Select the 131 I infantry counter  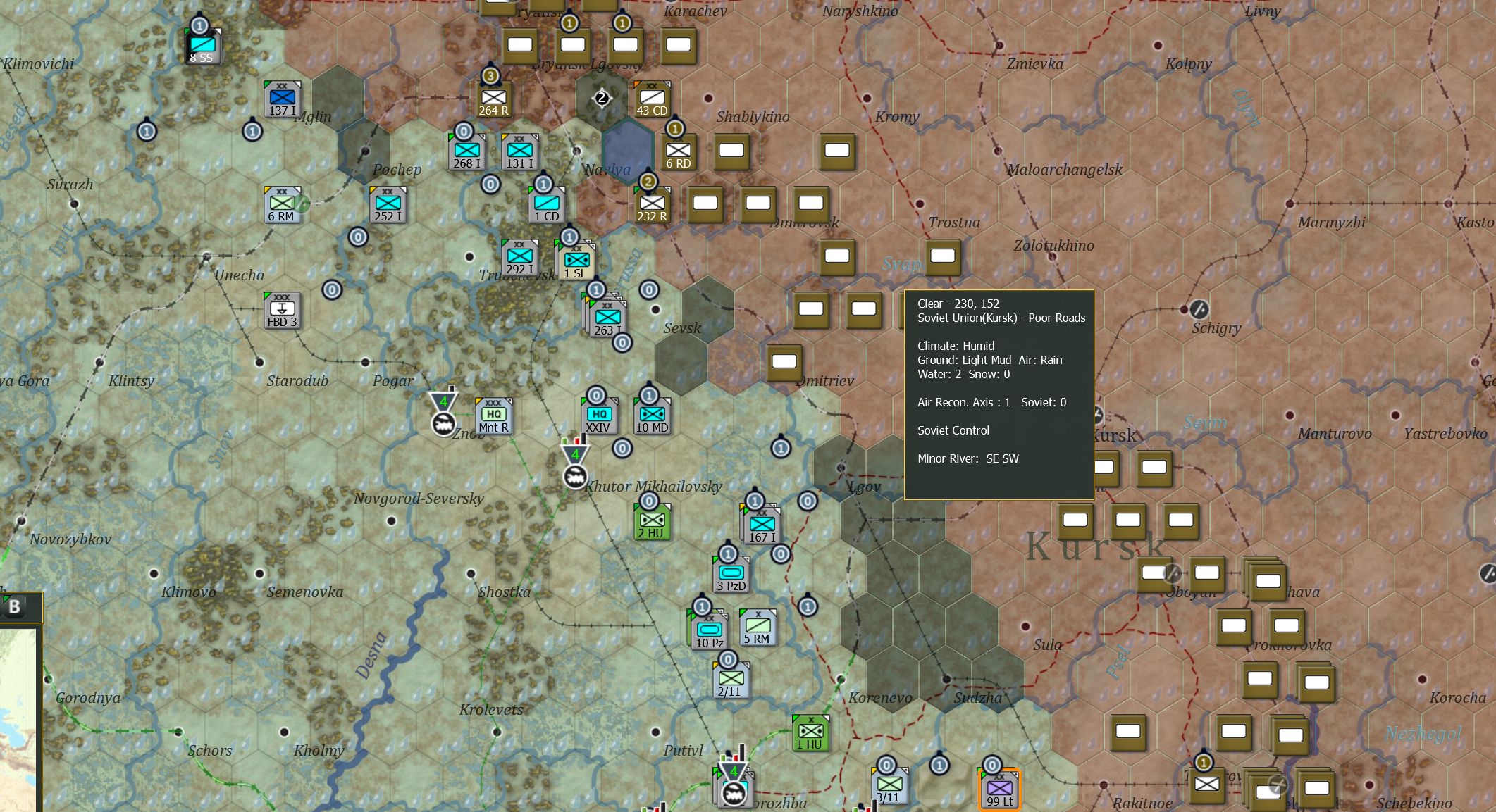pyautogui.click(x=519, y=152)
